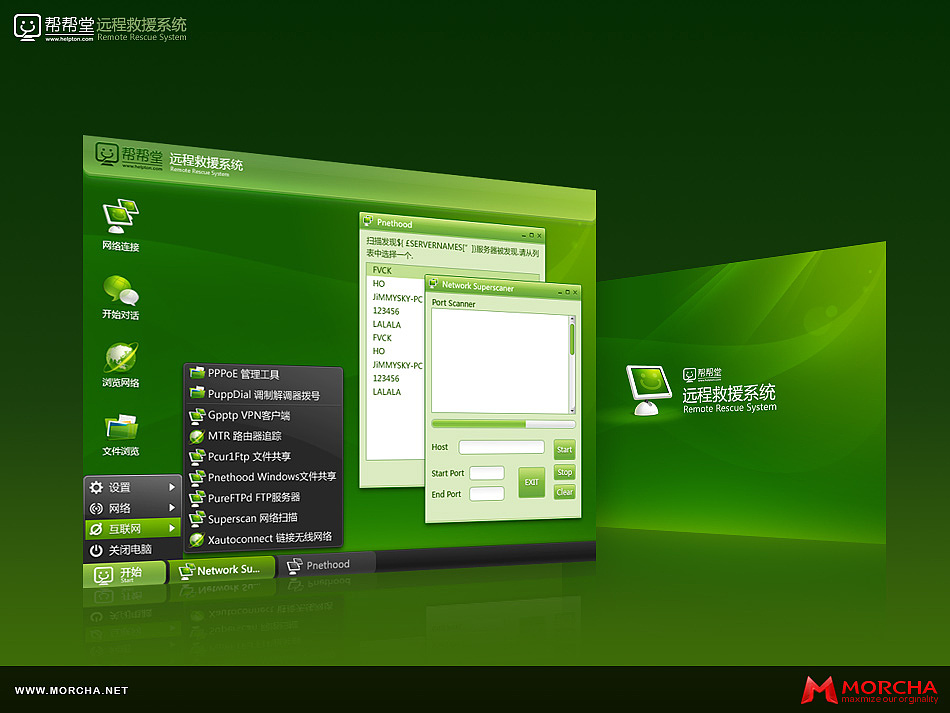Focus the Host input field

[x=501, y=447]
